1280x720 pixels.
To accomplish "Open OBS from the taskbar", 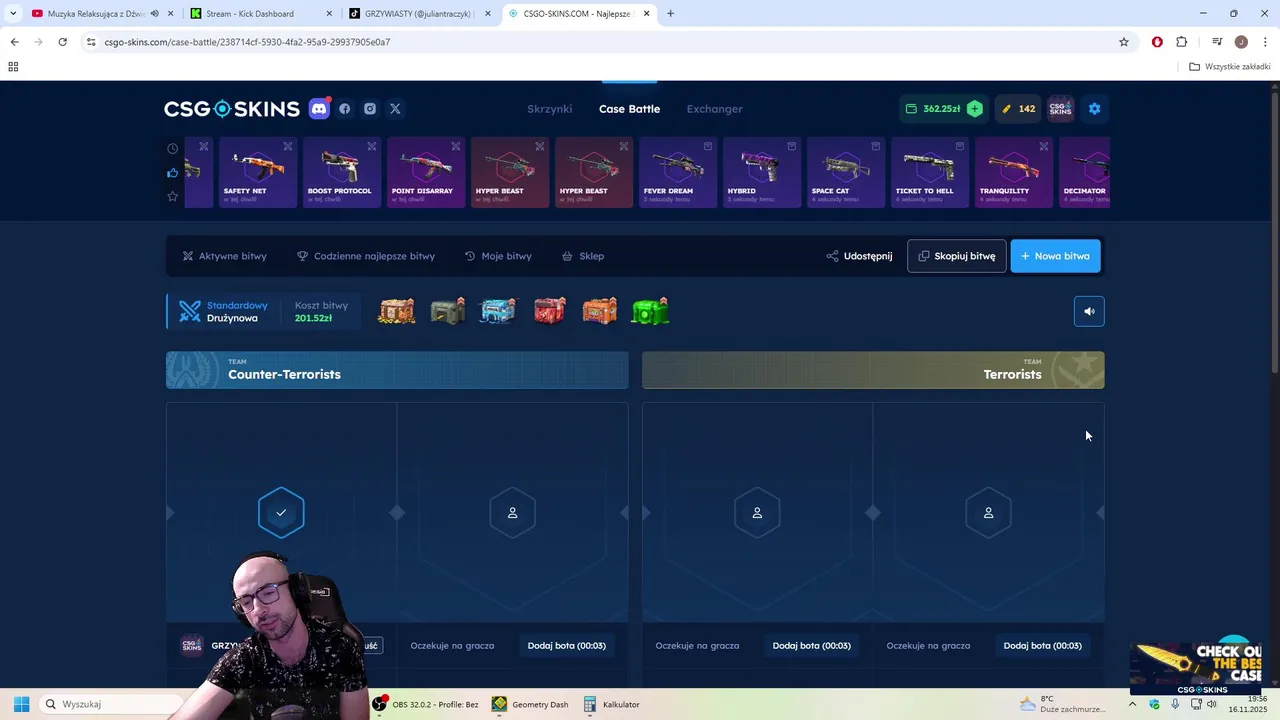I will (x=425, y=704).
